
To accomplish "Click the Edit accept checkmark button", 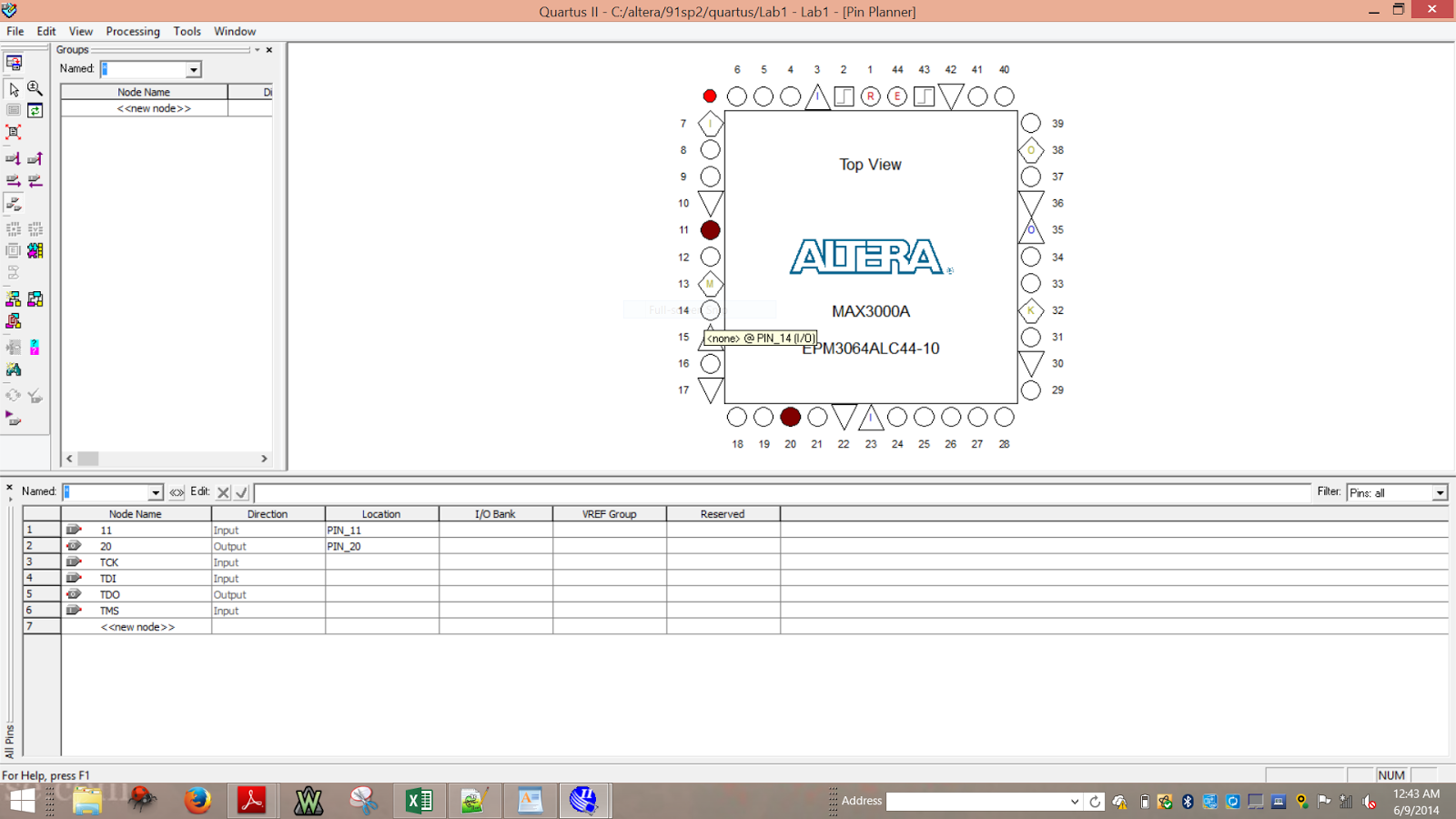I will click(x=239, y=491).
